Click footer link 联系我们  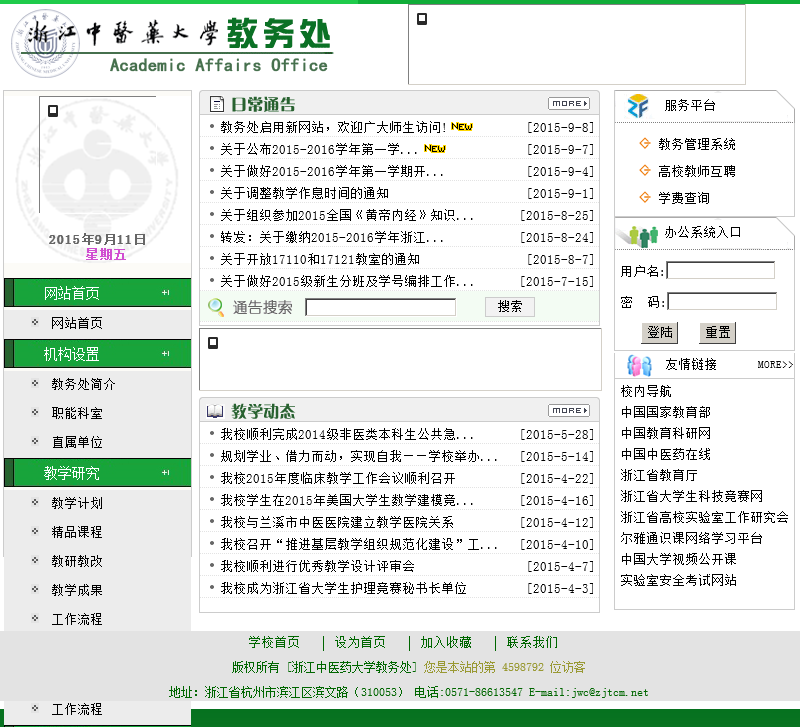[x=532, y=642]
